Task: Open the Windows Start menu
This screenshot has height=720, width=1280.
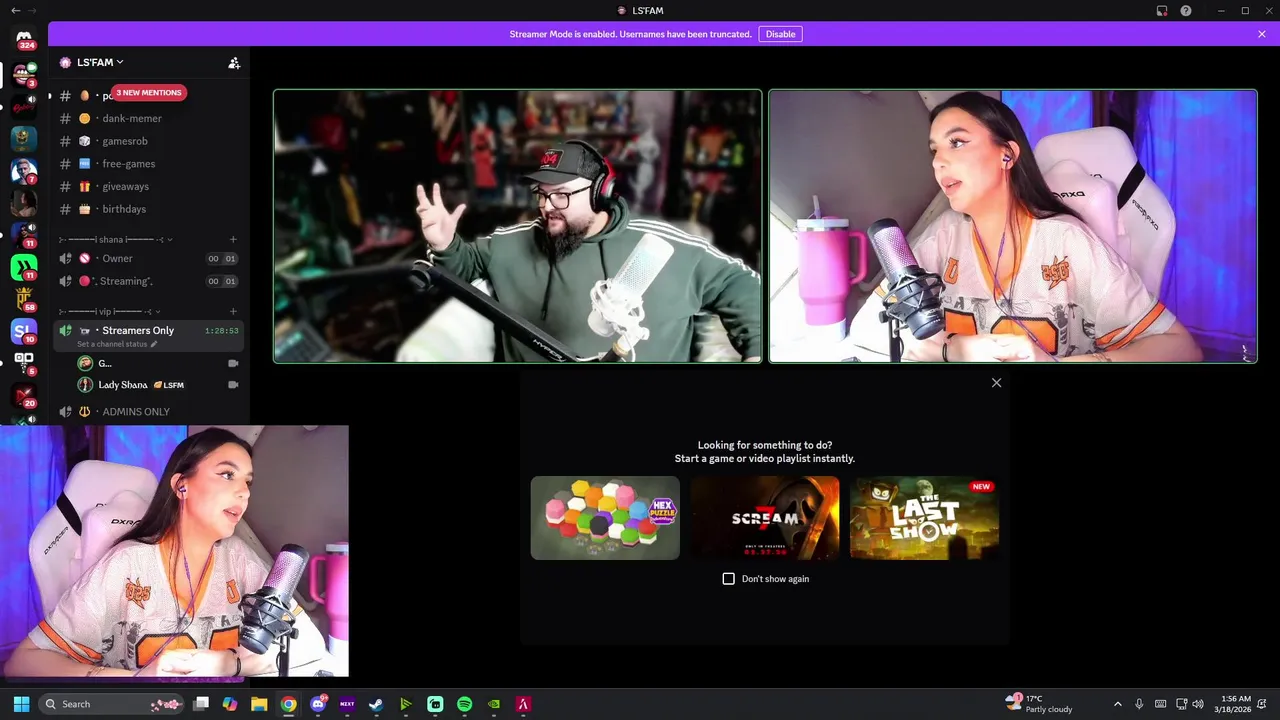Action: pos(21,704)
